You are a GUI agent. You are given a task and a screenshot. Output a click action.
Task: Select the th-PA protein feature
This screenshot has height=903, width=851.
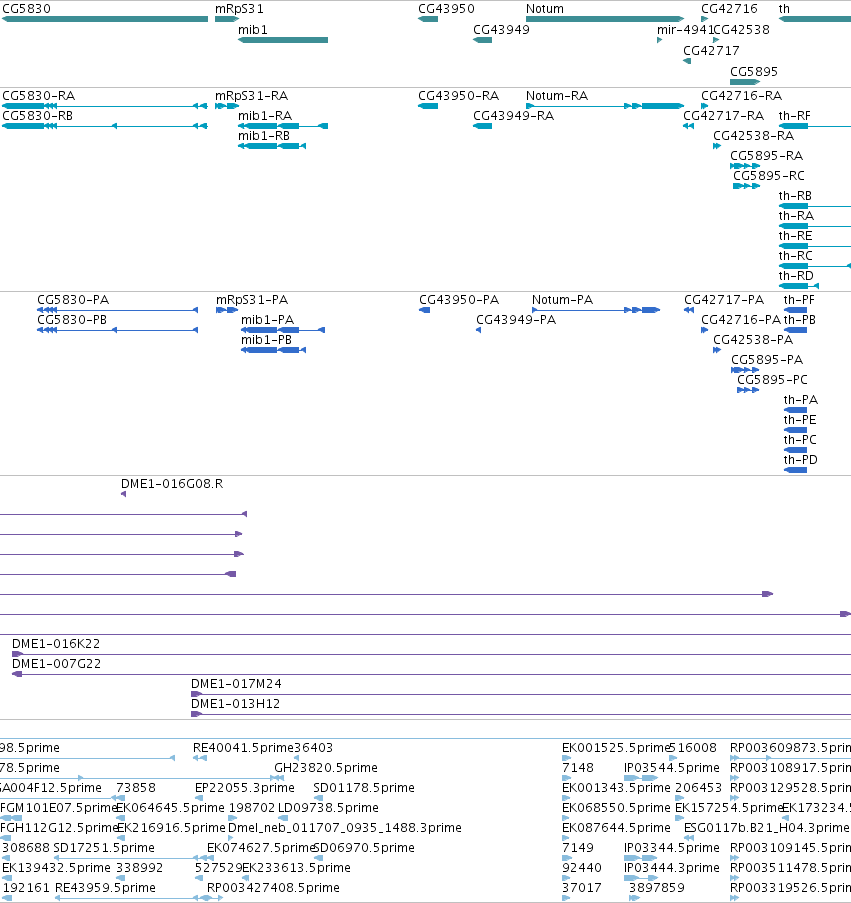[795, 410]
